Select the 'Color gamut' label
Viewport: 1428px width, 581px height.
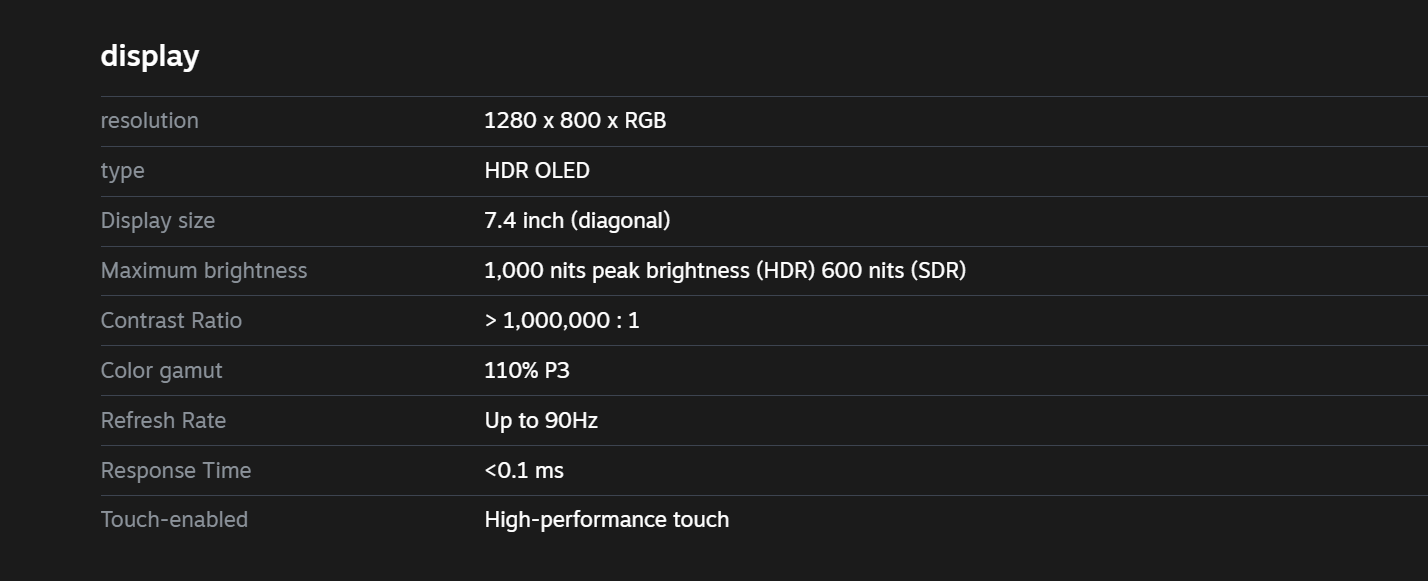click(x=162, y=371)
